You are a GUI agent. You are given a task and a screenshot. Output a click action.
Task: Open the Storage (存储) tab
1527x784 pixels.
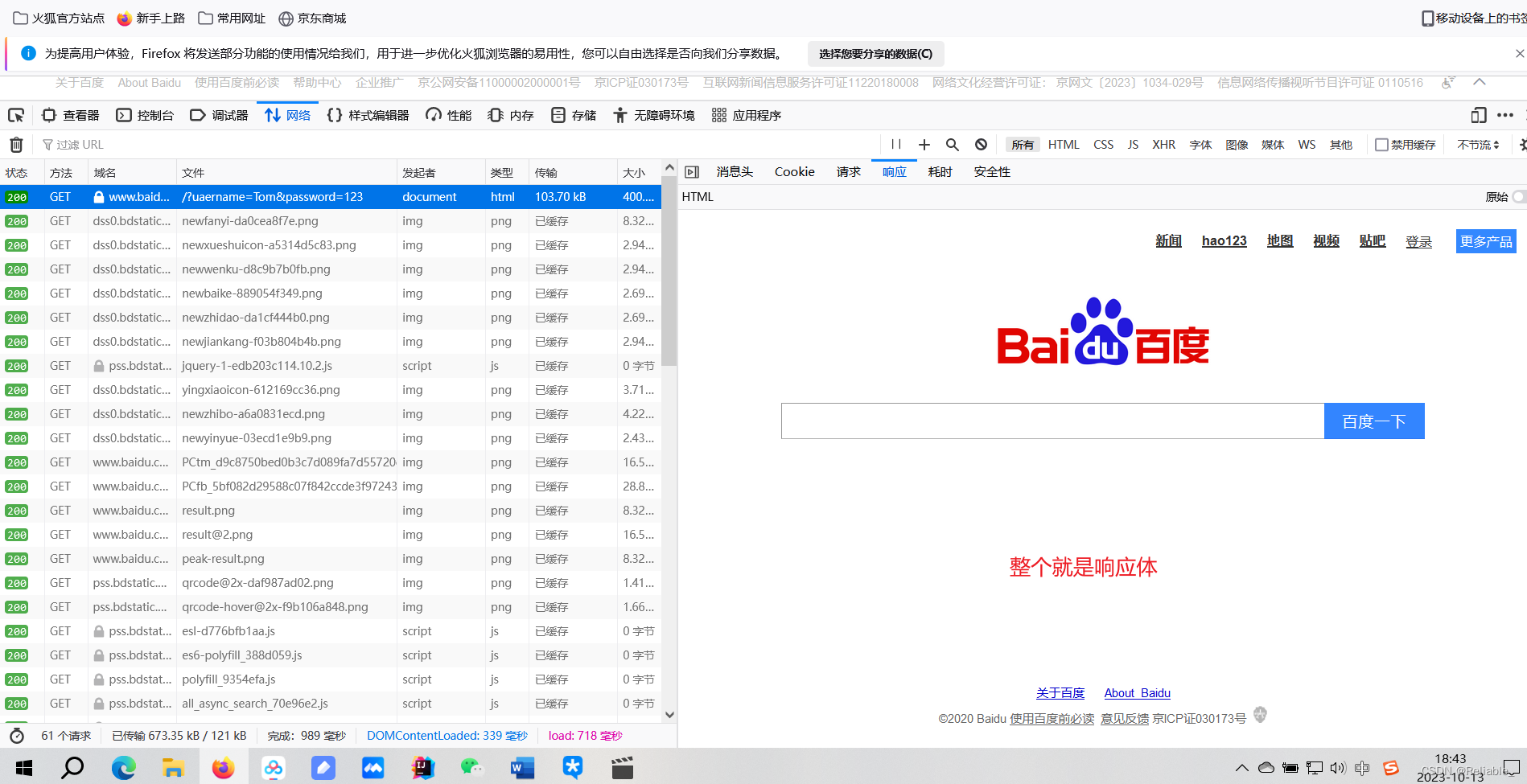574,115
